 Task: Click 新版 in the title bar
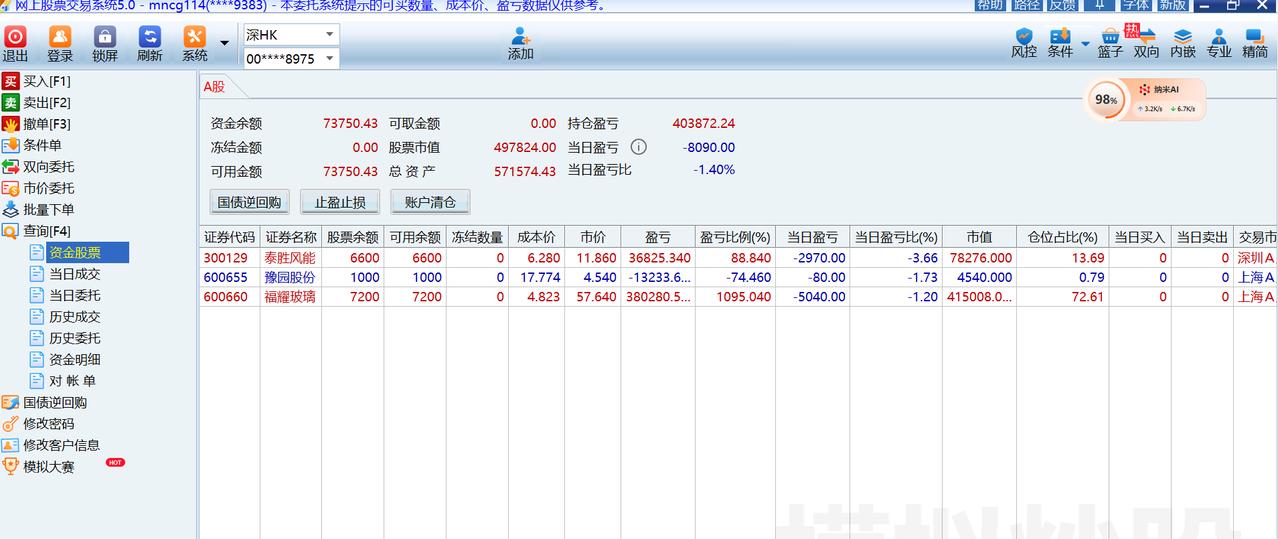tap(1171, 5)
